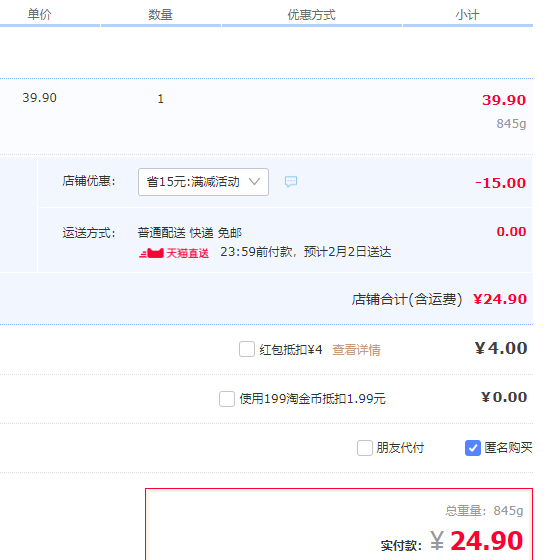Image resolution: width=560 pixels, height=560 pixels.
Task: Open the 查看详情 link
Action: (x=356, y=350)
